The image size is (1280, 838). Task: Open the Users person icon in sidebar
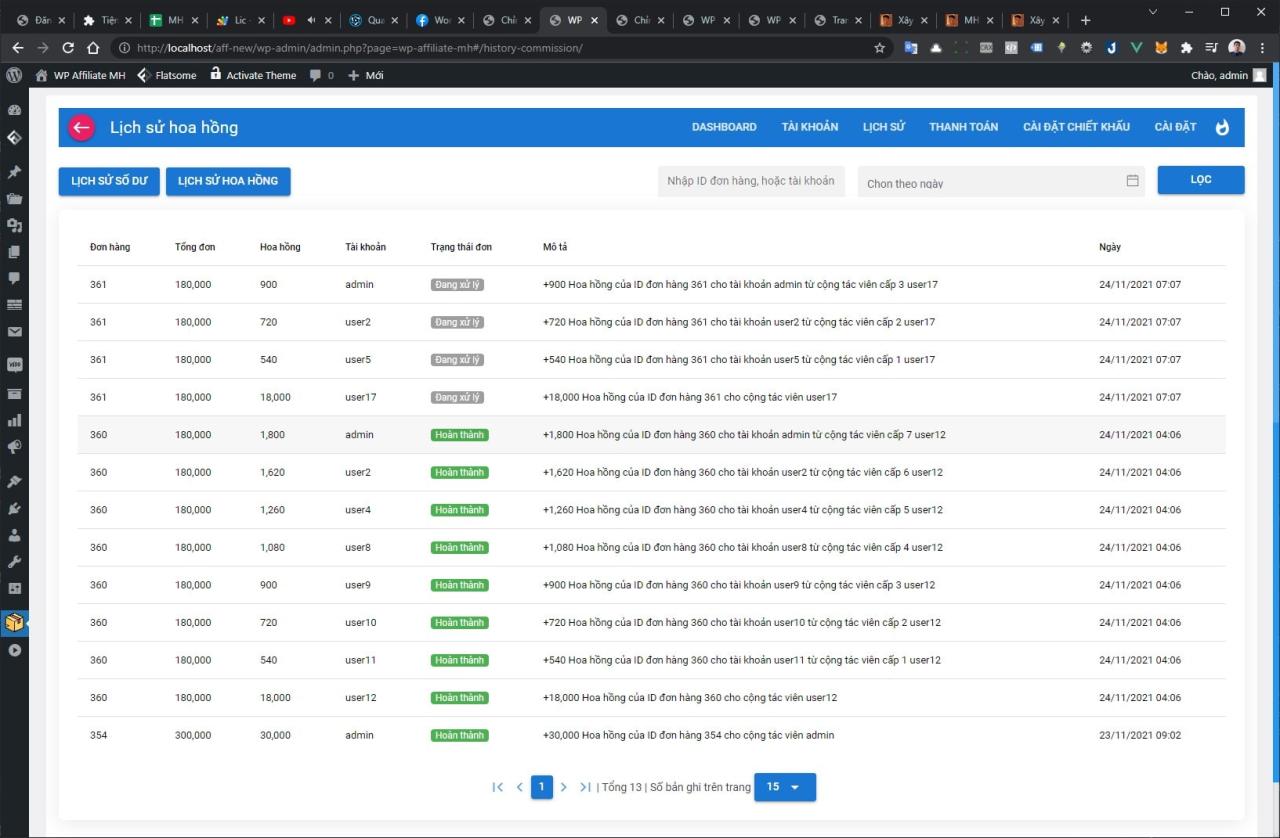pos(14,534)
